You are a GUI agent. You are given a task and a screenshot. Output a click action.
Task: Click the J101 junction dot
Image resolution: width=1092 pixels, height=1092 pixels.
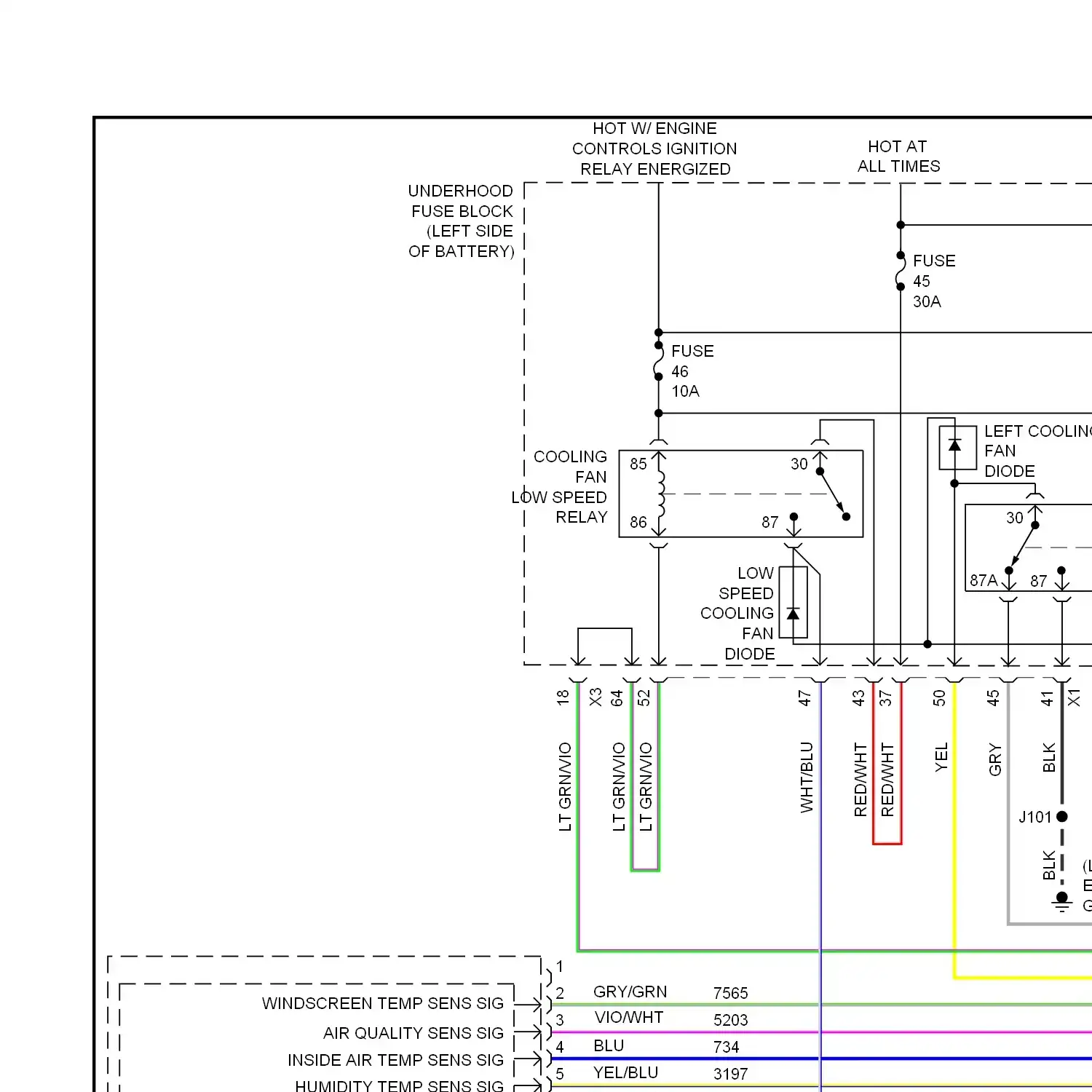1062,817
